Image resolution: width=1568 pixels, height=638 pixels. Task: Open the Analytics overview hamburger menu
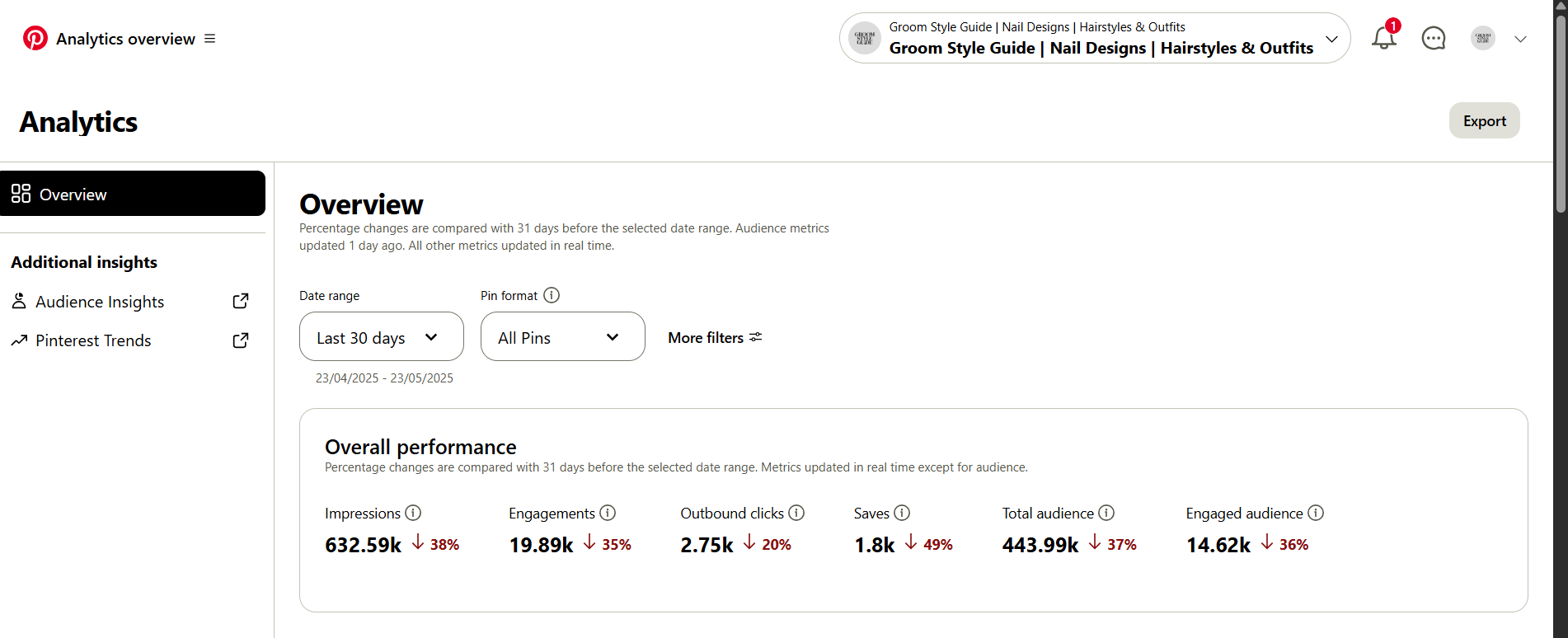click(210, 39)
